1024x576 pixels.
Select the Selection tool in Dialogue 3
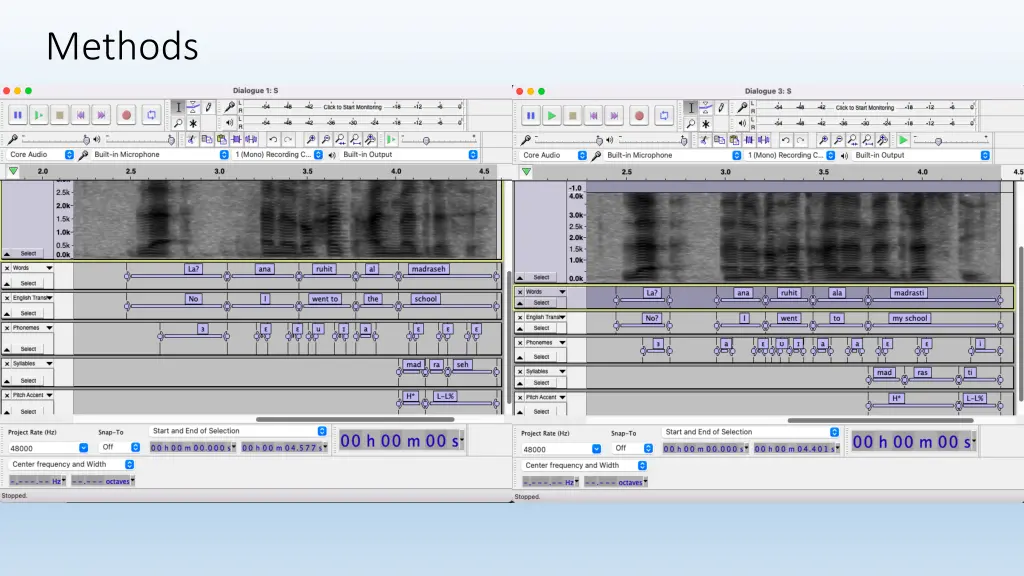click(691, 108)
